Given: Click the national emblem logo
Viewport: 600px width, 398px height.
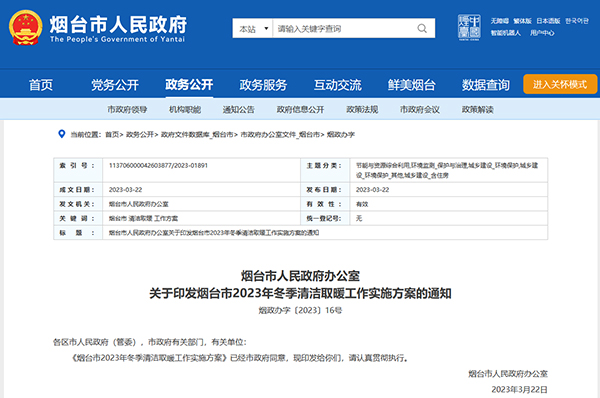Looking at the screenshot, I should tap(26, 28).
